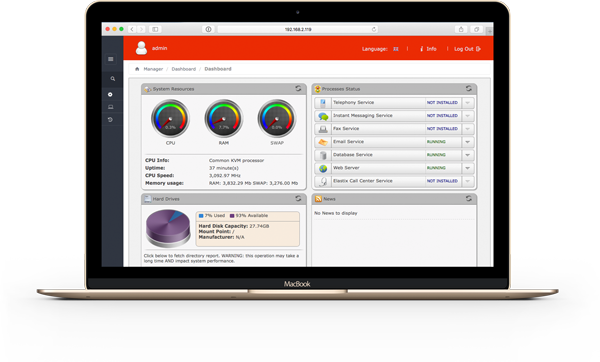Expand Email Service options dropdown

pos(468,142)
